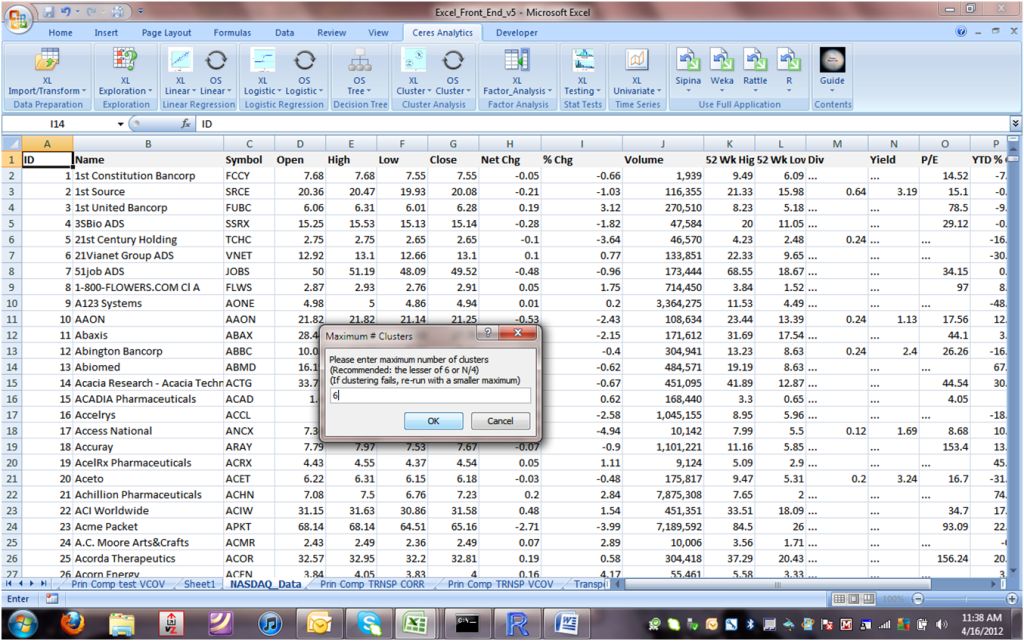Switch to Page Layout view in status bar
The height and width of the screenshot is (641, 1024).
[854, 599]
